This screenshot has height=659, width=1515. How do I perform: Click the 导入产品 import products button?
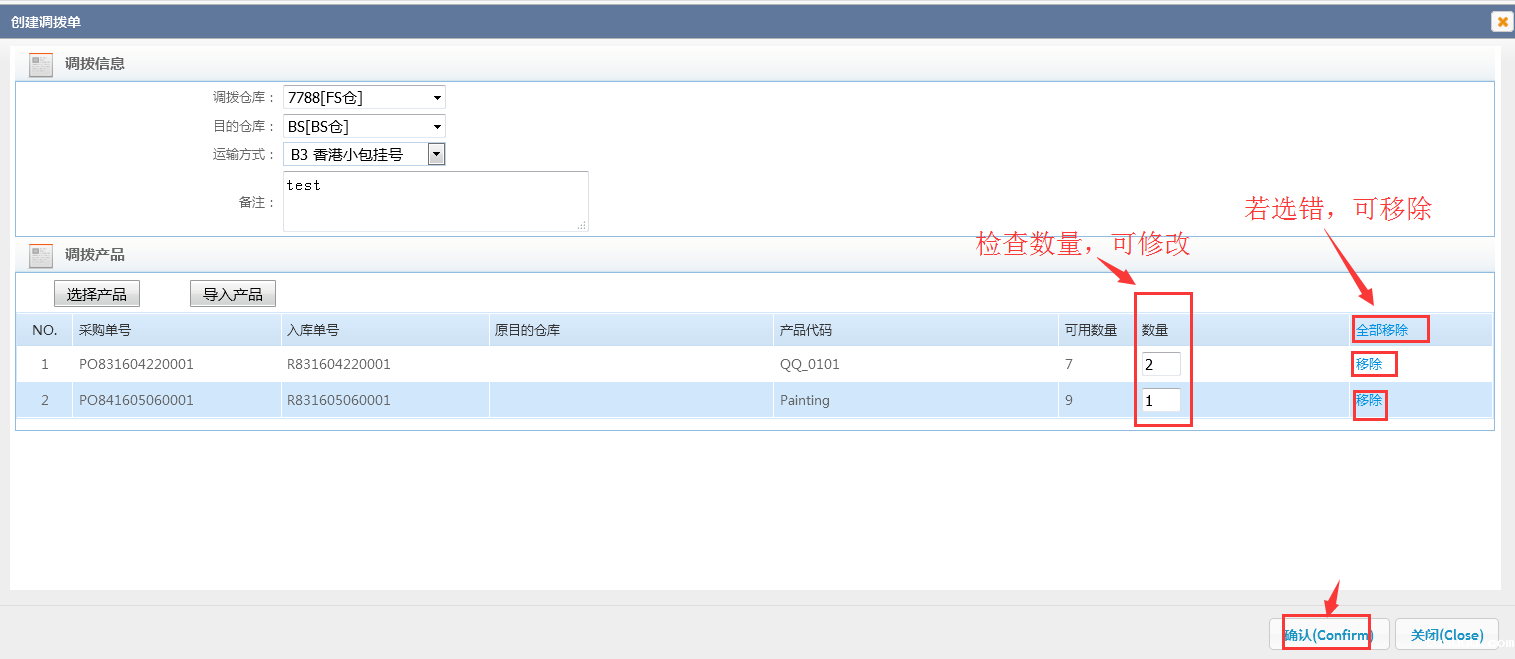tap(232, 293)
